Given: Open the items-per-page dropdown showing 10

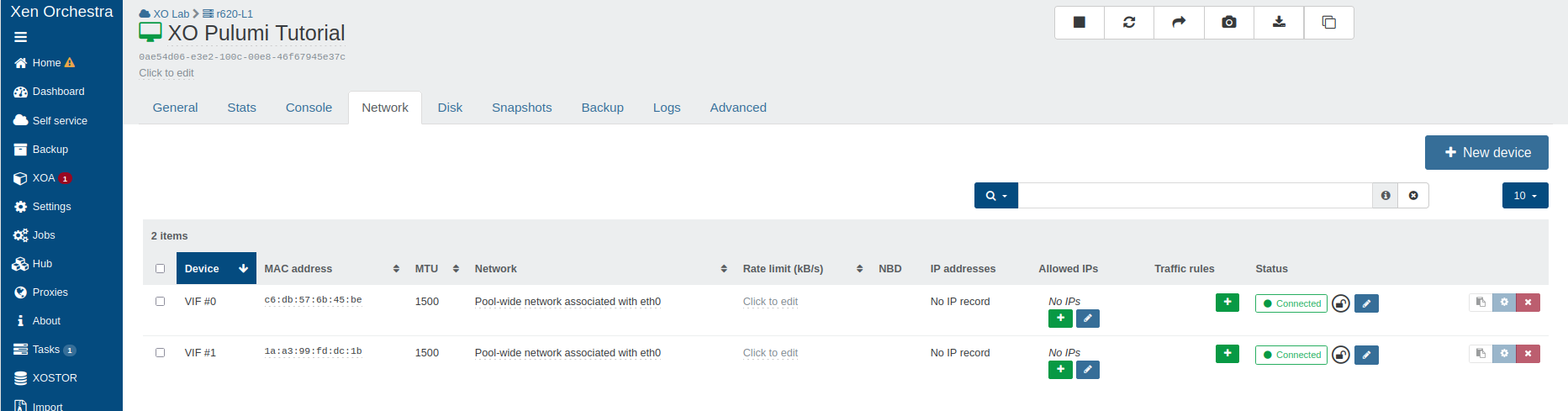Looking at the screenshot, I should click(x=1524, y=196).
